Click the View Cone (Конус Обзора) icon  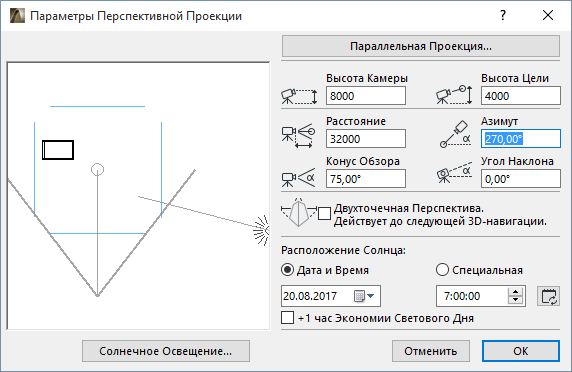click(298, 178)
